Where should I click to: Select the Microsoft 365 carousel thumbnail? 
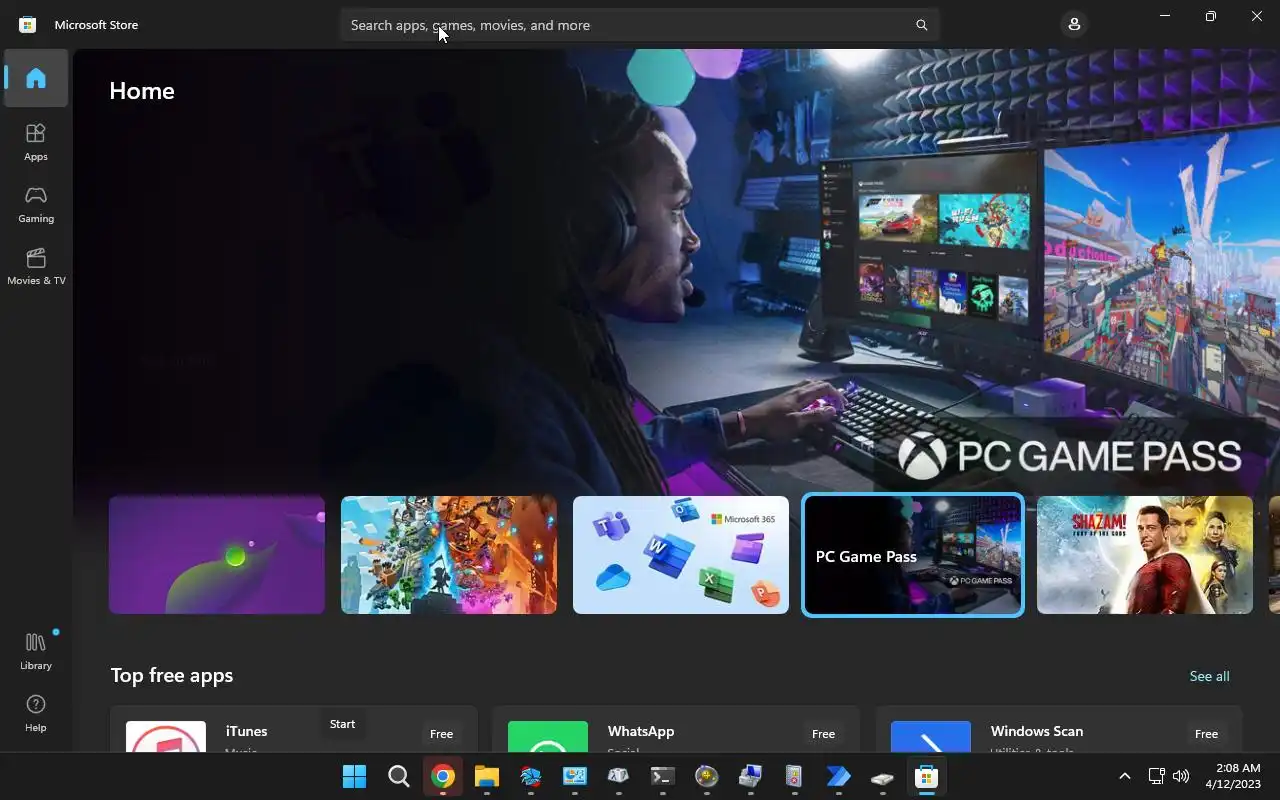click(681, 555)
